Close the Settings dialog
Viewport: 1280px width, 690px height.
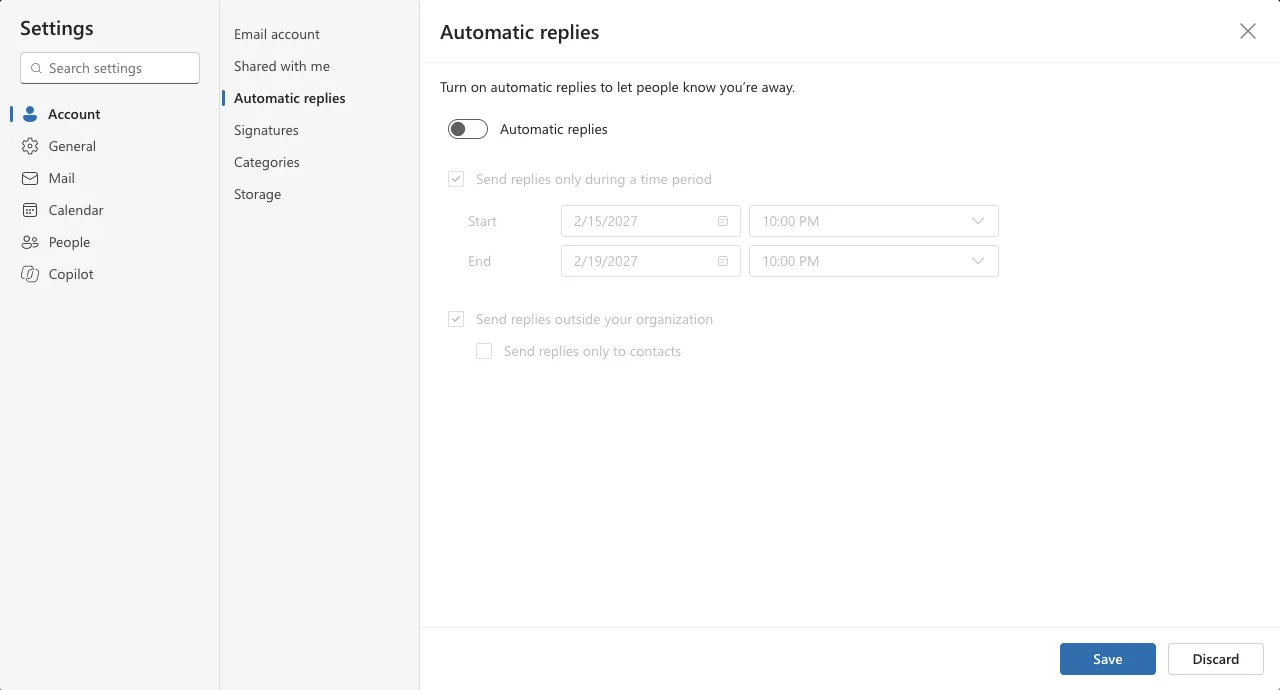pos(1248,31)
